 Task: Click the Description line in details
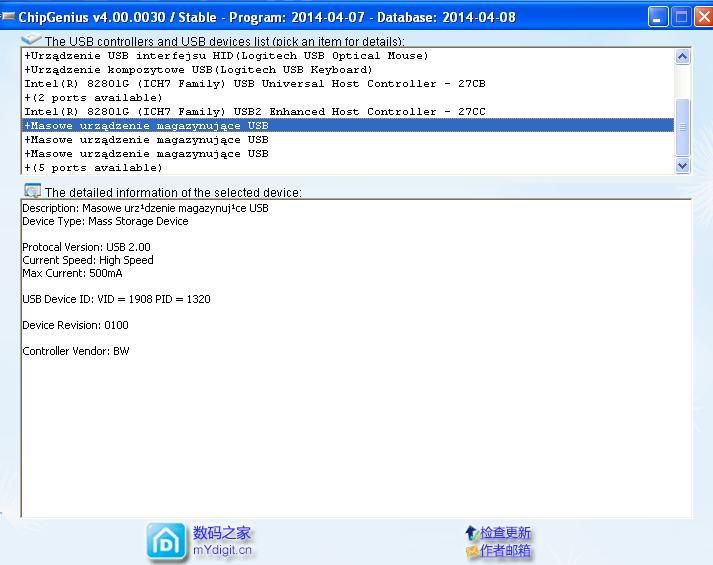click(146, 208)
